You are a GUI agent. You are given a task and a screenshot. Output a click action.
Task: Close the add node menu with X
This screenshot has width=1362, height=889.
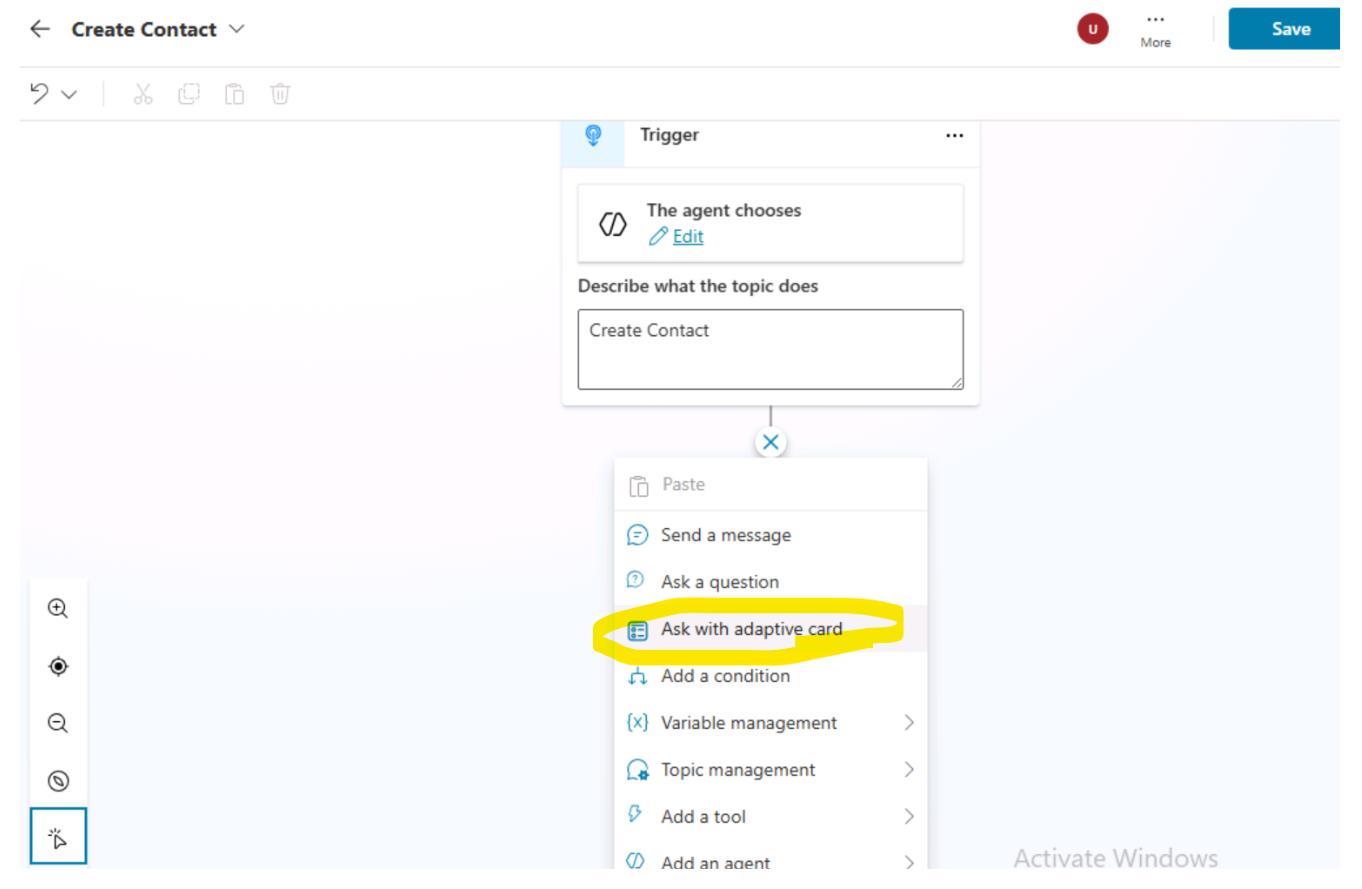(x=770, y=442)
